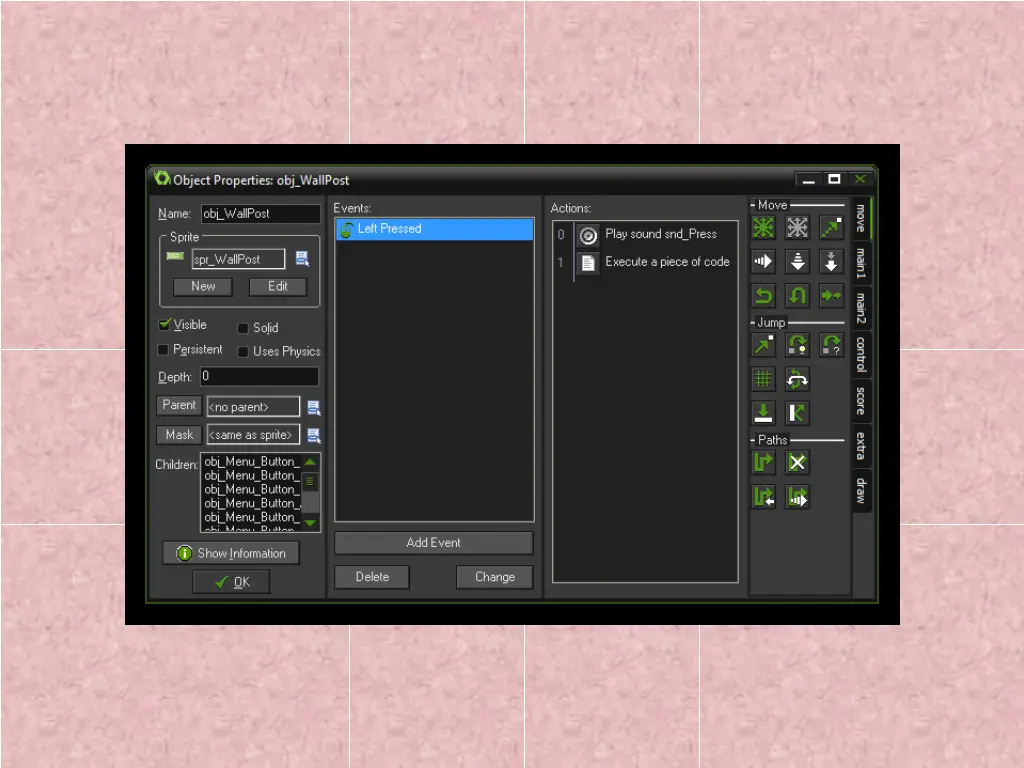The height and width of the screenshot is (768, 1024).
Task: Click the Move Free action icon
Action: coord(797,229)
